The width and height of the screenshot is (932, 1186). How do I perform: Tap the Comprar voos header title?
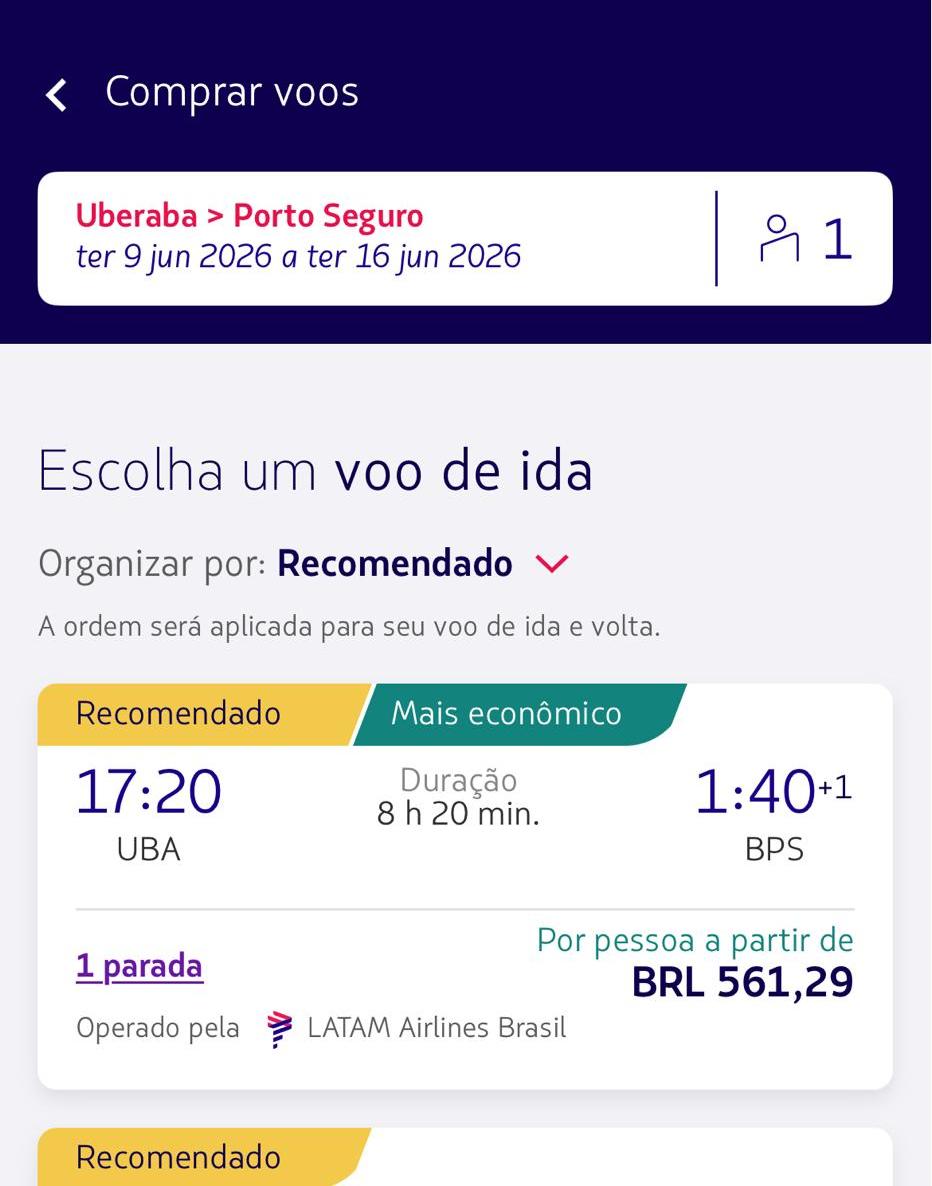(x=231, y=92)
